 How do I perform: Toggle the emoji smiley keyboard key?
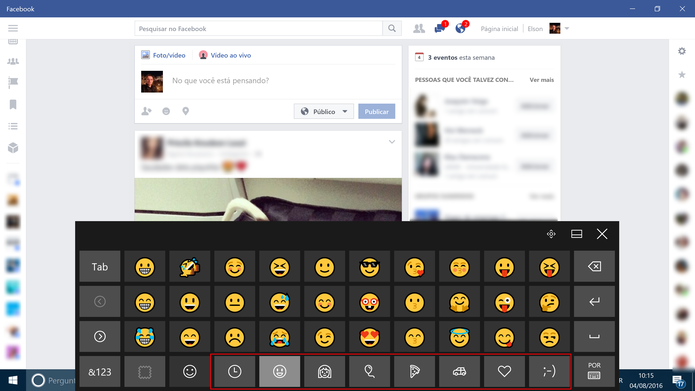(x=190, y=371)
